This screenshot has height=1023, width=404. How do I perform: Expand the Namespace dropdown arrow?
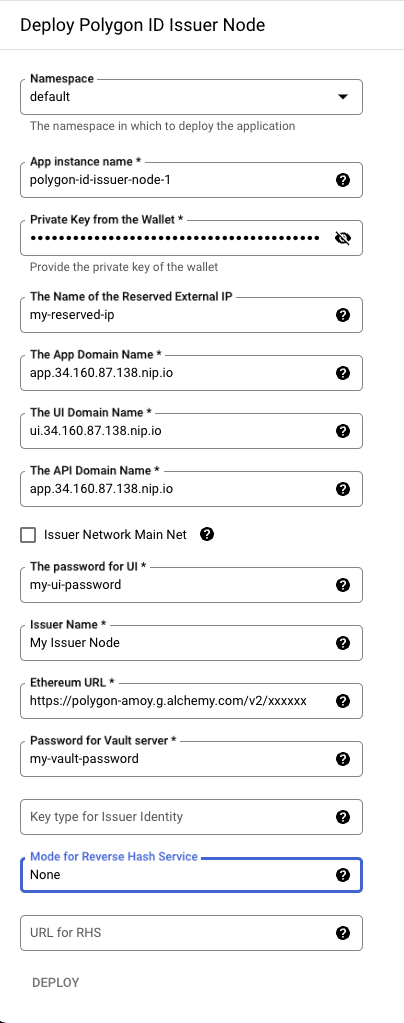click(x=343, y=97)
